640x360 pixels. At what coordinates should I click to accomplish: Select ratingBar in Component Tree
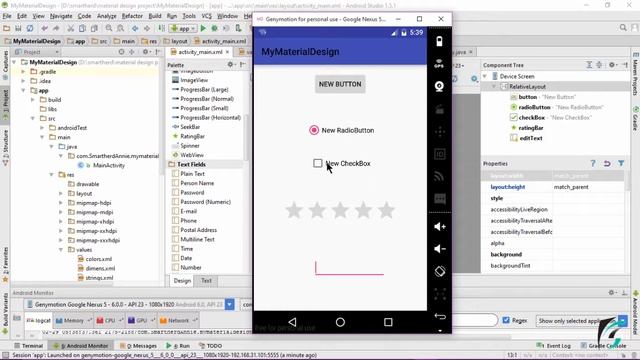tap(531, 128)
